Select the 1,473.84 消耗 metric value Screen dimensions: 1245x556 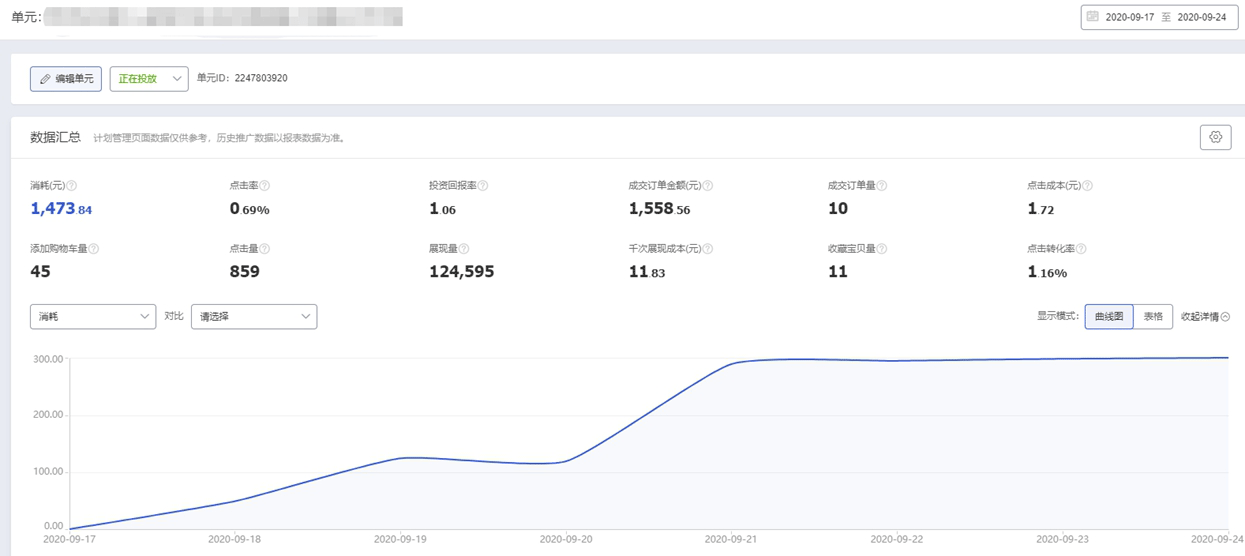pos(61,208)
